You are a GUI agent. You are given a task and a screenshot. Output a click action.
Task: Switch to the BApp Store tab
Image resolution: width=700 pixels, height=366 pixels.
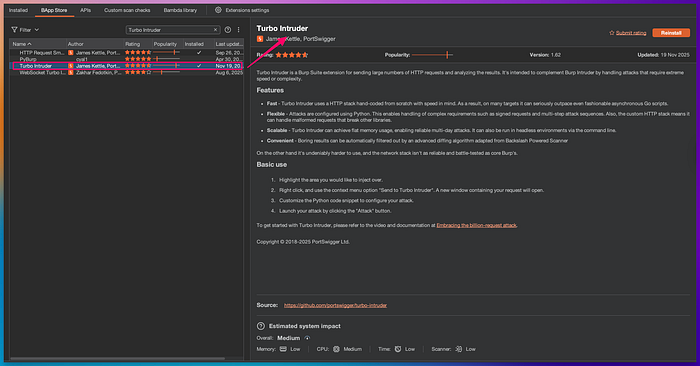coord(54,10)
